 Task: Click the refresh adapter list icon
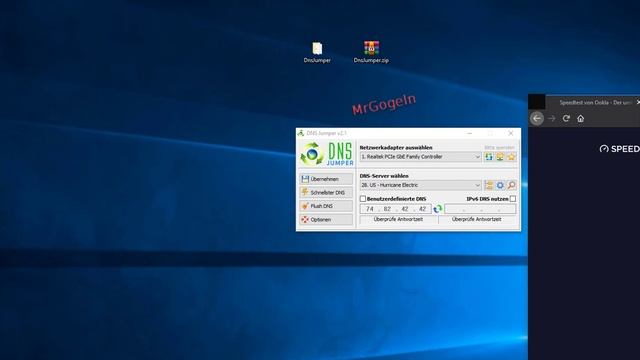489,157
